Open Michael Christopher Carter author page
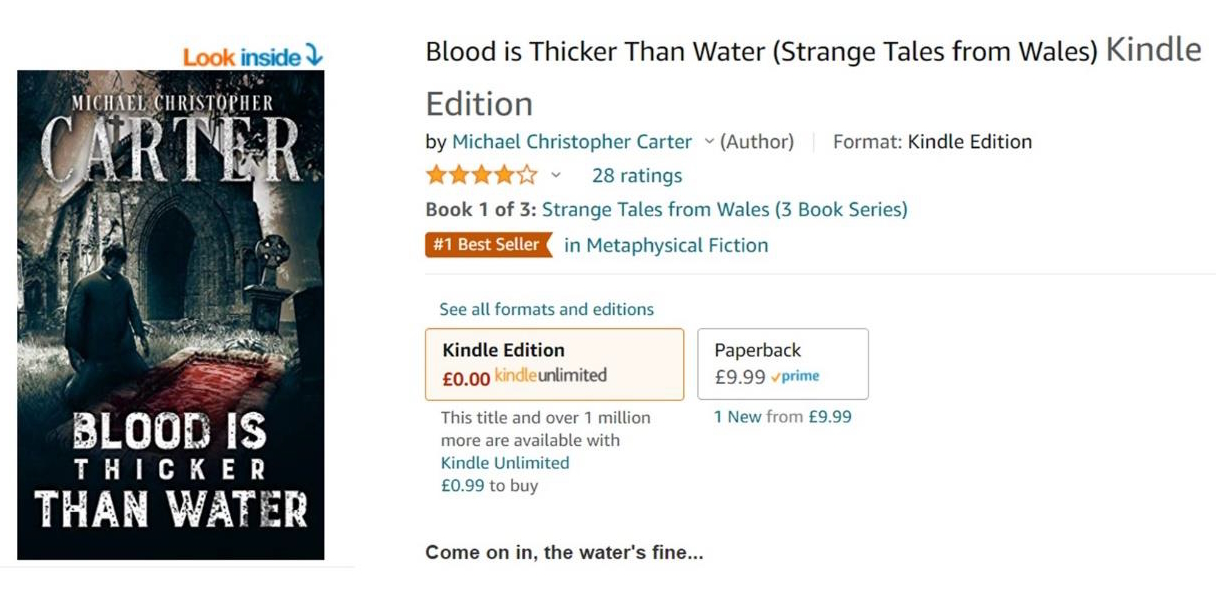 coord(572,142)
